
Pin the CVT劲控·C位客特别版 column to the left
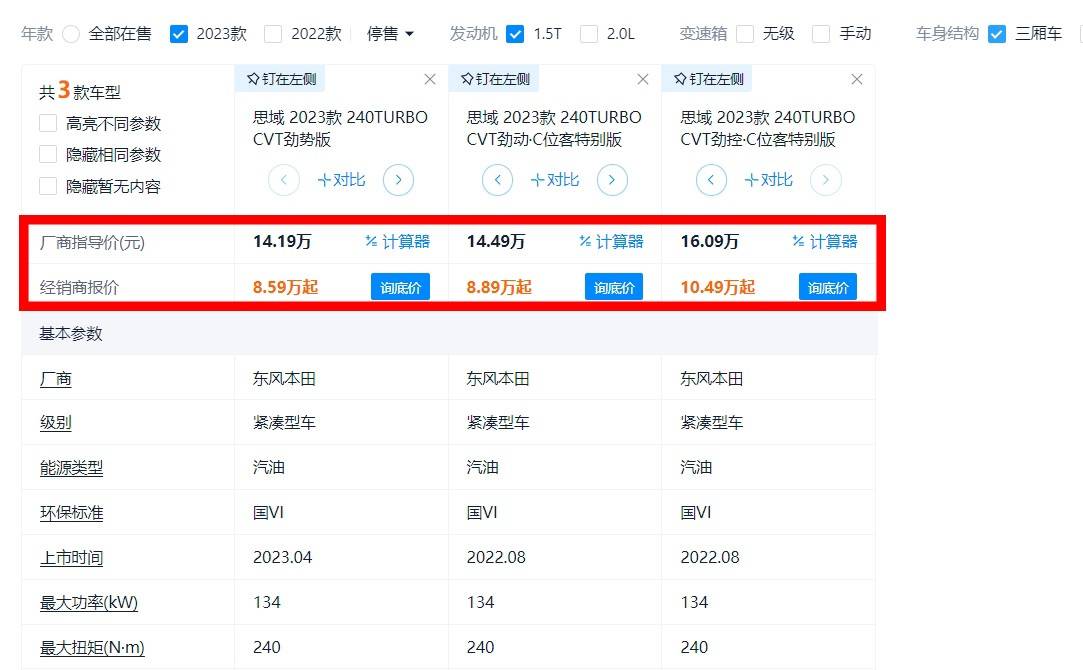coord(708,79)
